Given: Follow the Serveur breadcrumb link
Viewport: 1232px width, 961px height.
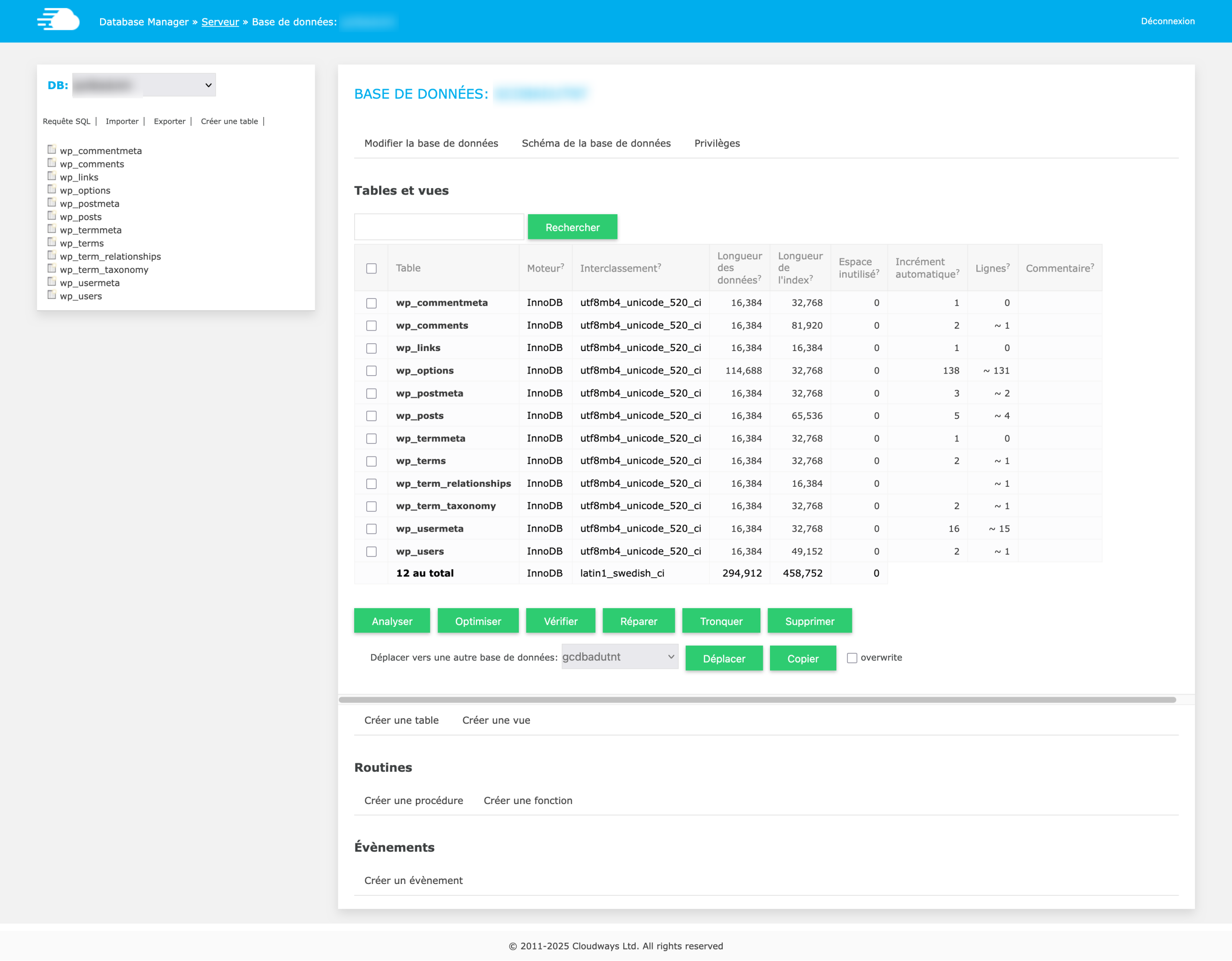Looking at the screenshot, I should [x=220, y=22].
